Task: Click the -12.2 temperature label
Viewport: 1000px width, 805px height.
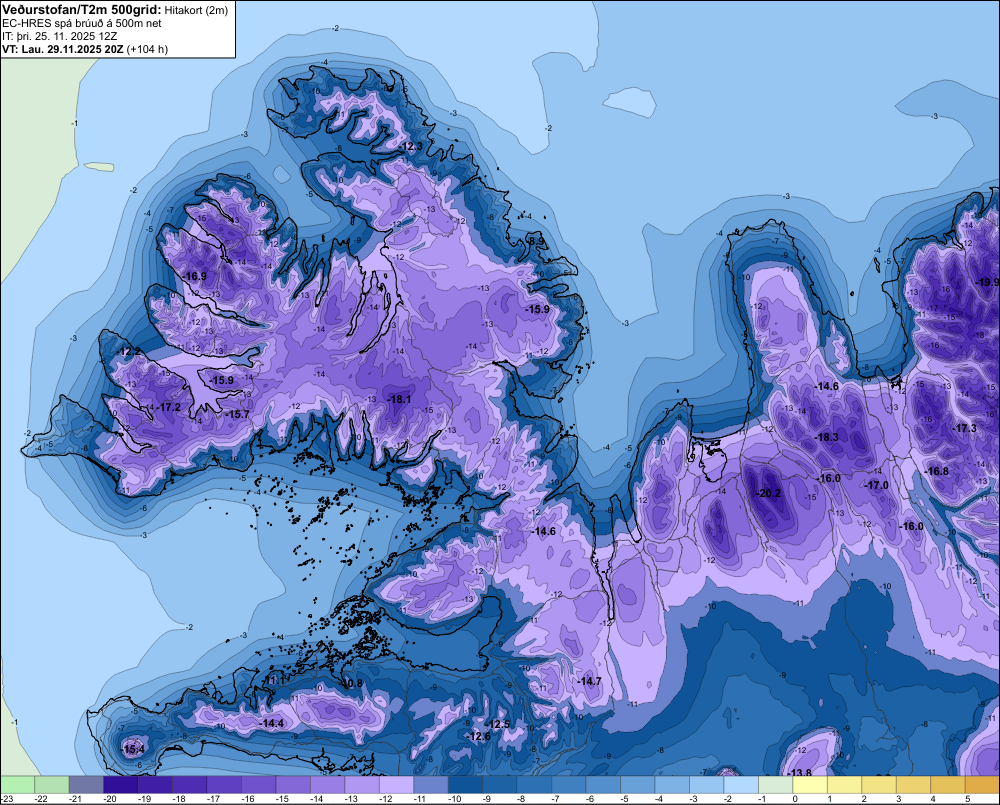Action: pos(129,351)
